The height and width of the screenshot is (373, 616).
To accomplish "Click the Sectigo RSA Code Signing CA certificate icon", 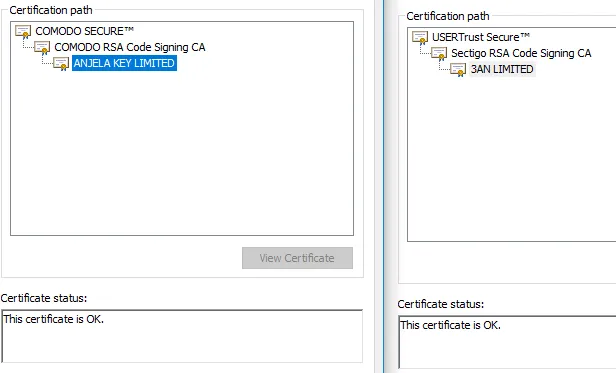I will tap(439, 53).
